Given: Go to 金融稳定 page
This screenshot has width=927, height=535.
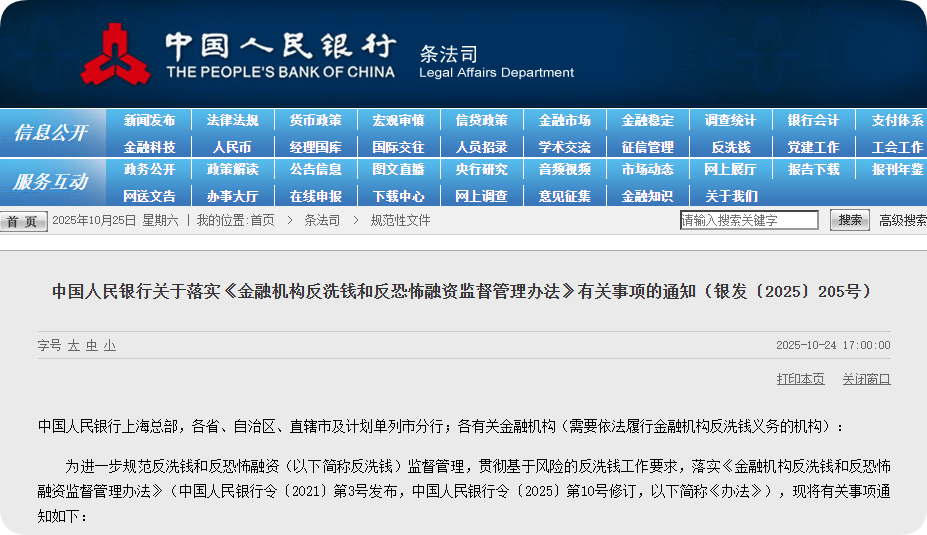Looking at the screenshot, I should pyautogui.click(x=647, y=120).
